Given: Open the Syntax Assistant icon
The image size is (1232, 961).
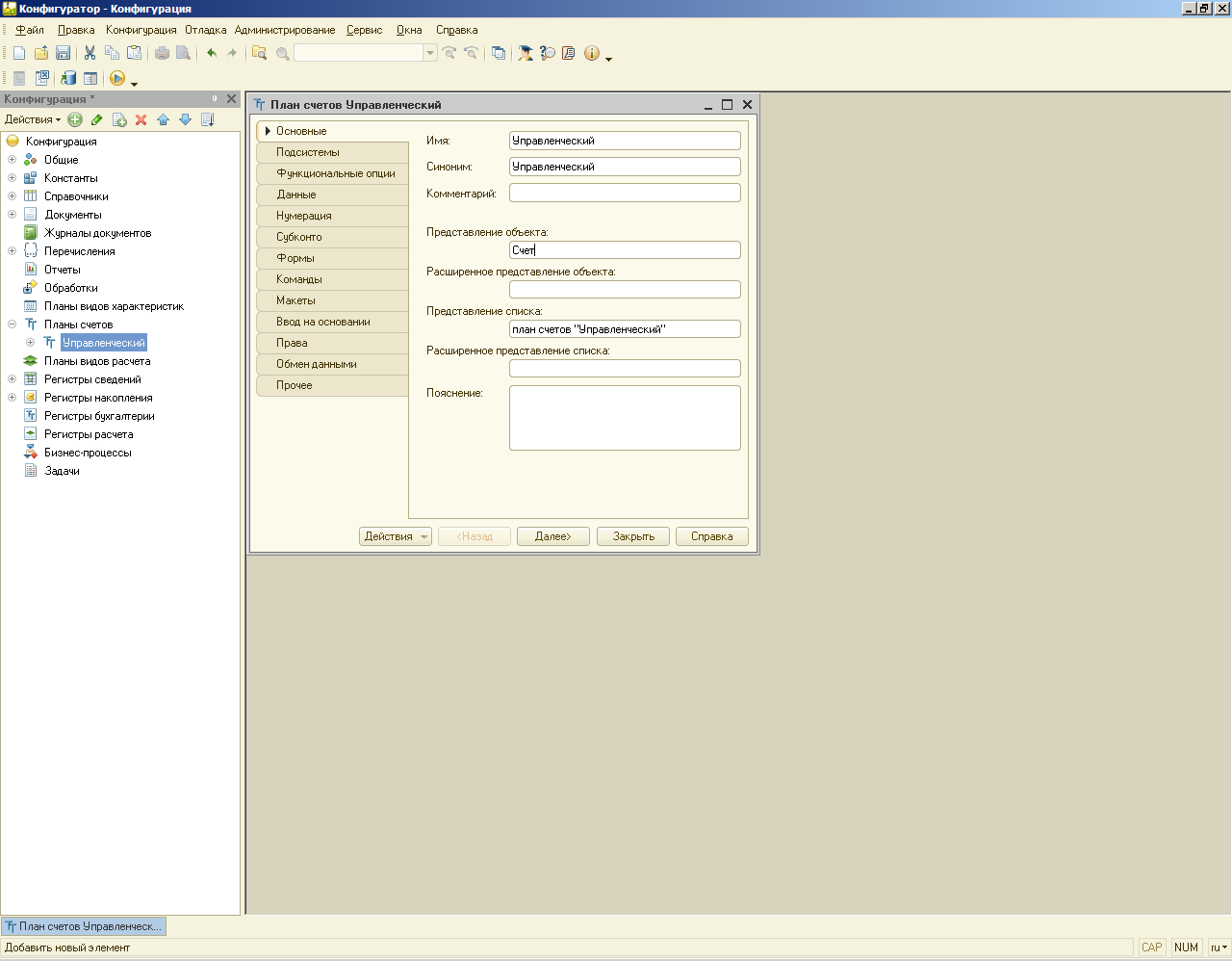Looking at the screenshot, I should pos(547,53).
